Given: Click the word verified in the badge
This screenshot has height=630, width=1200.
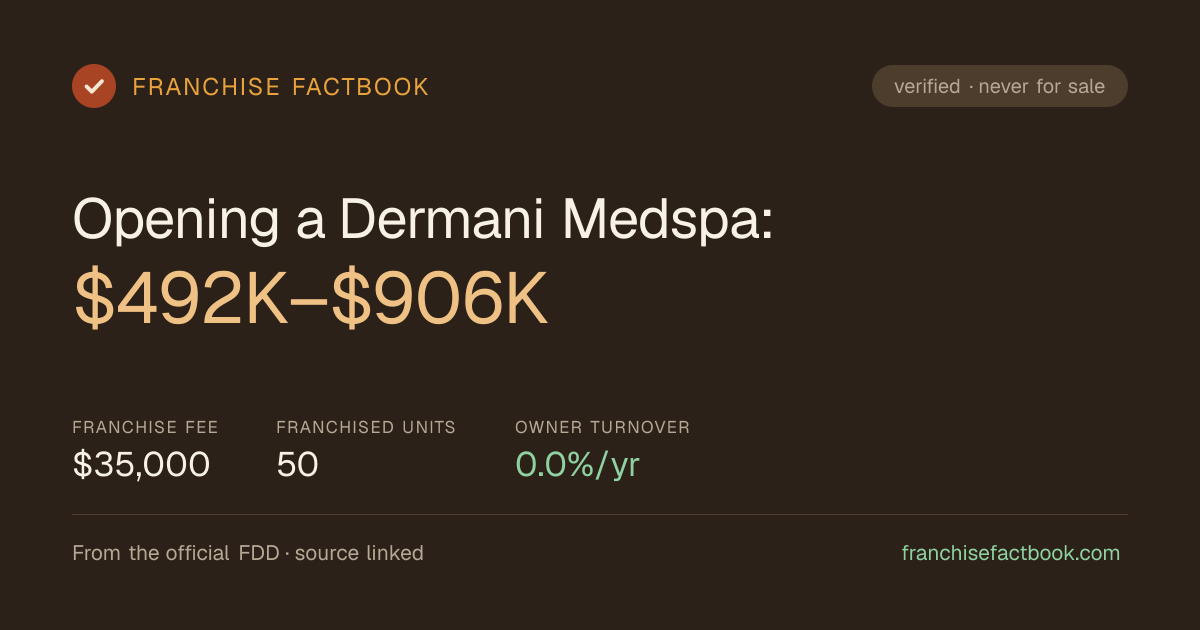Looking at the screenshot, I should coord(927,86).
